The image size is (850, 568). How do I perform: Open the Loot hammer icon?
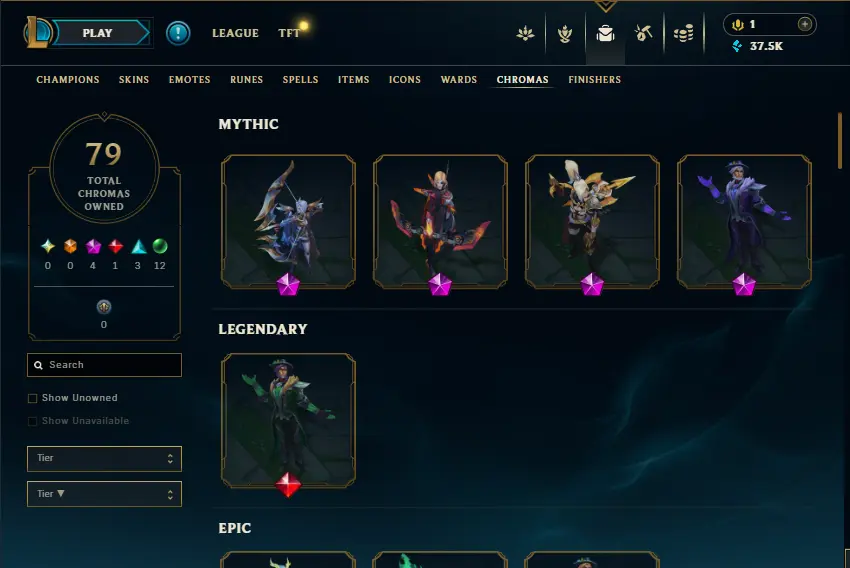[643, 34]
